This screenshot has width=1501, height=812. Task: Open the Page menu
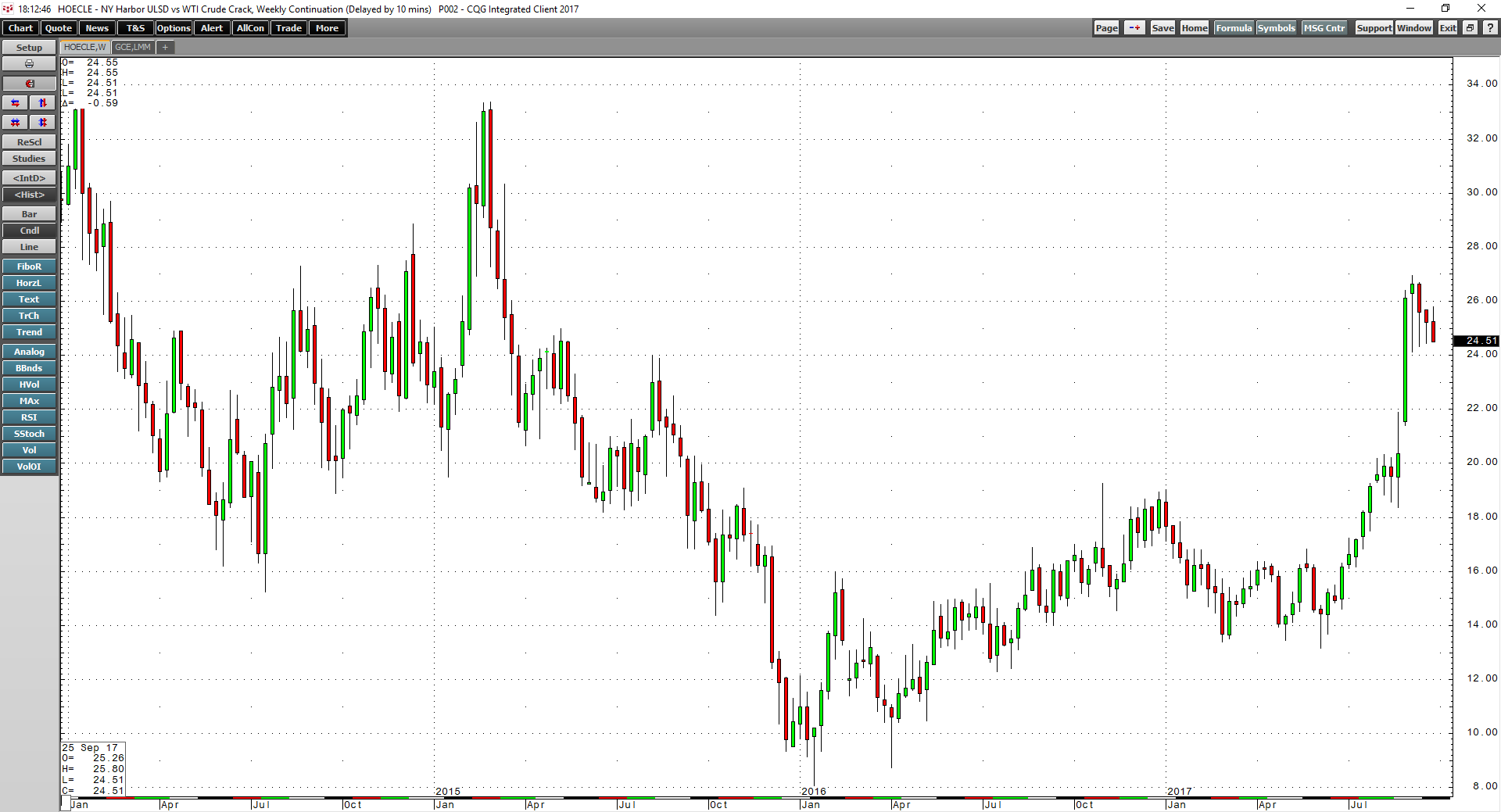(x=1106, y=28)
